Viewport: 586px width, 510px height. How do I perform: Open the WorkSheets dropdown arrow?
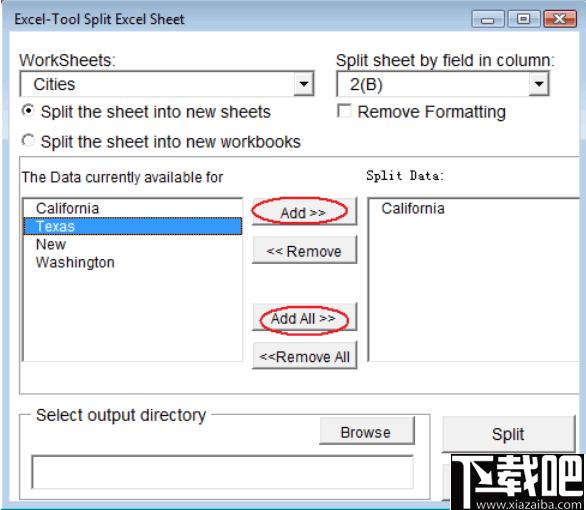click(x=303, y=84)
